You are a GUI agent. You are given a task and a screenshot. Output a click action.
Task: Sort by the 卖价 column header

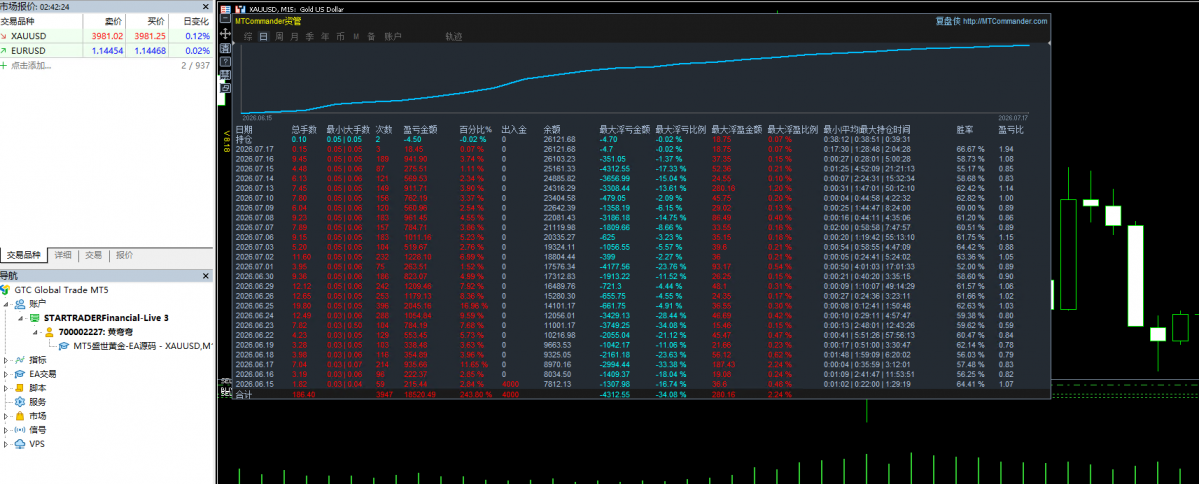pos(111,21)
